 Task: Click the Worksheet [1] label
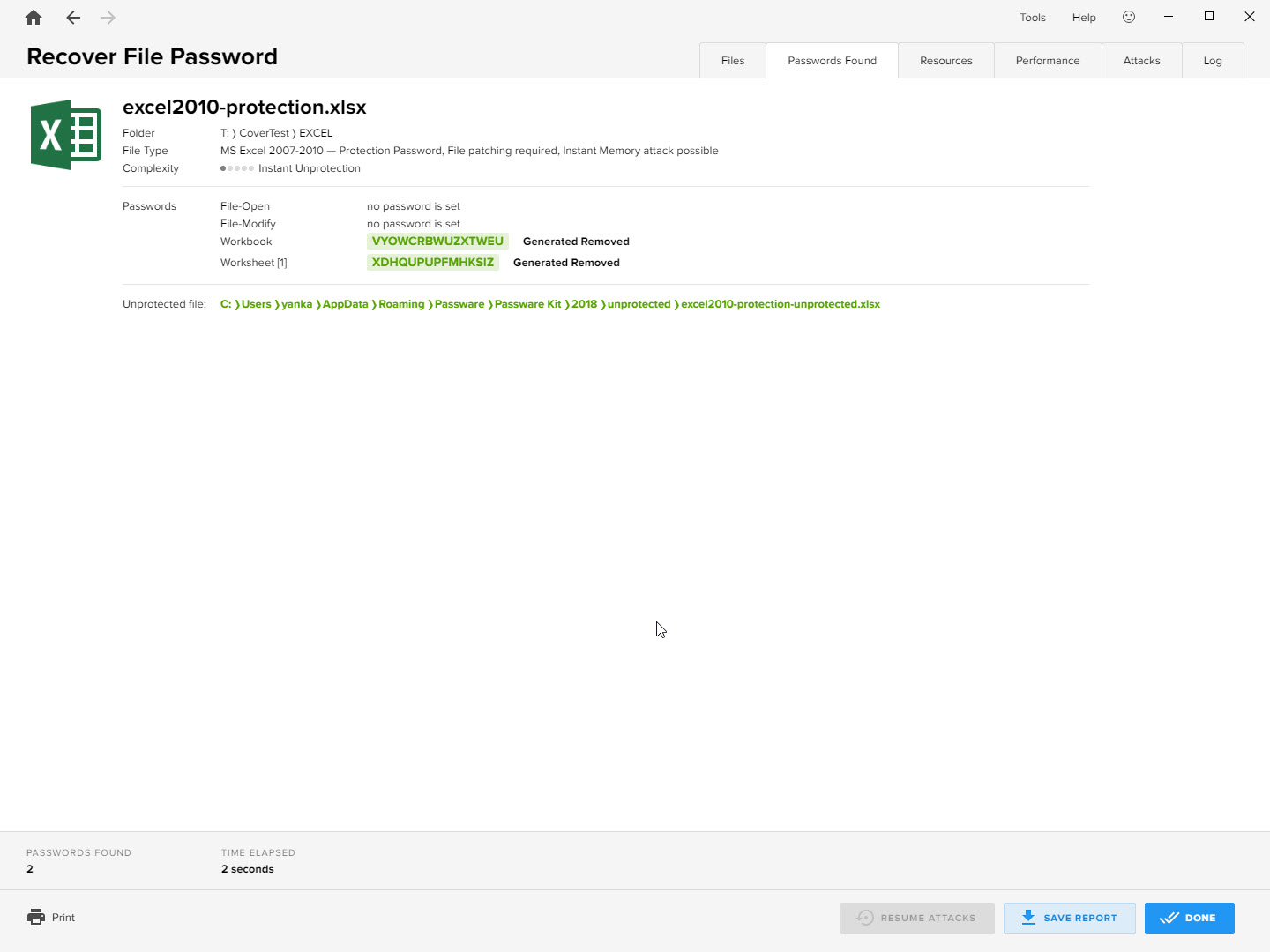(x=253, y=263)
